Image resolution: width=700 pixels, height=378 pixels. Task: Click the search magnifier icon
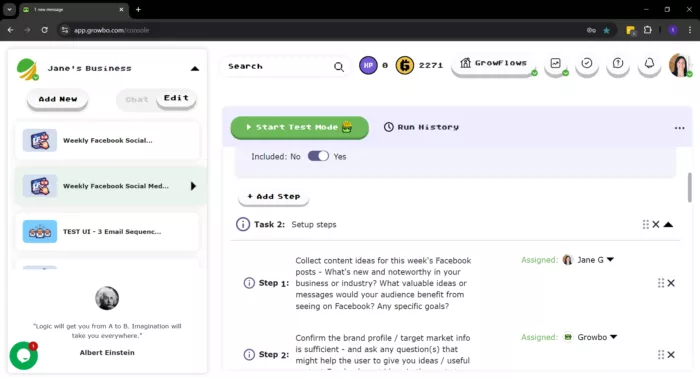click(x=339, y=67)
